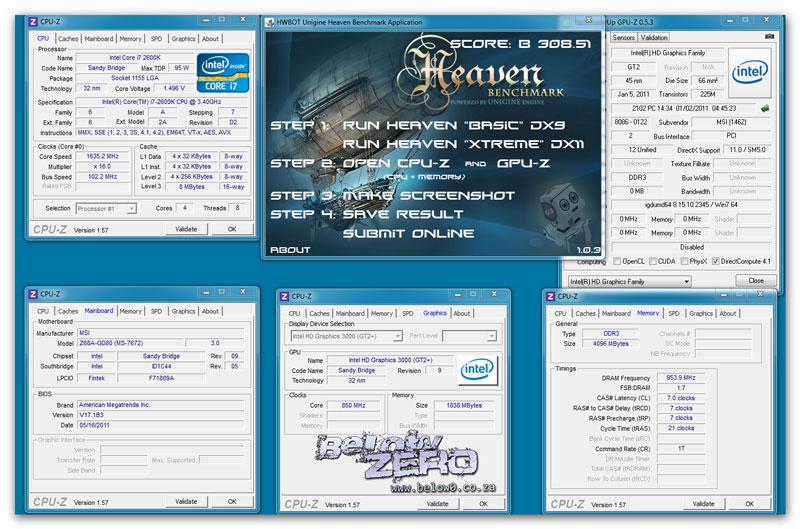
Task: Click GPU-Z screenshot camera icon
Action: (x=769, y=37)
